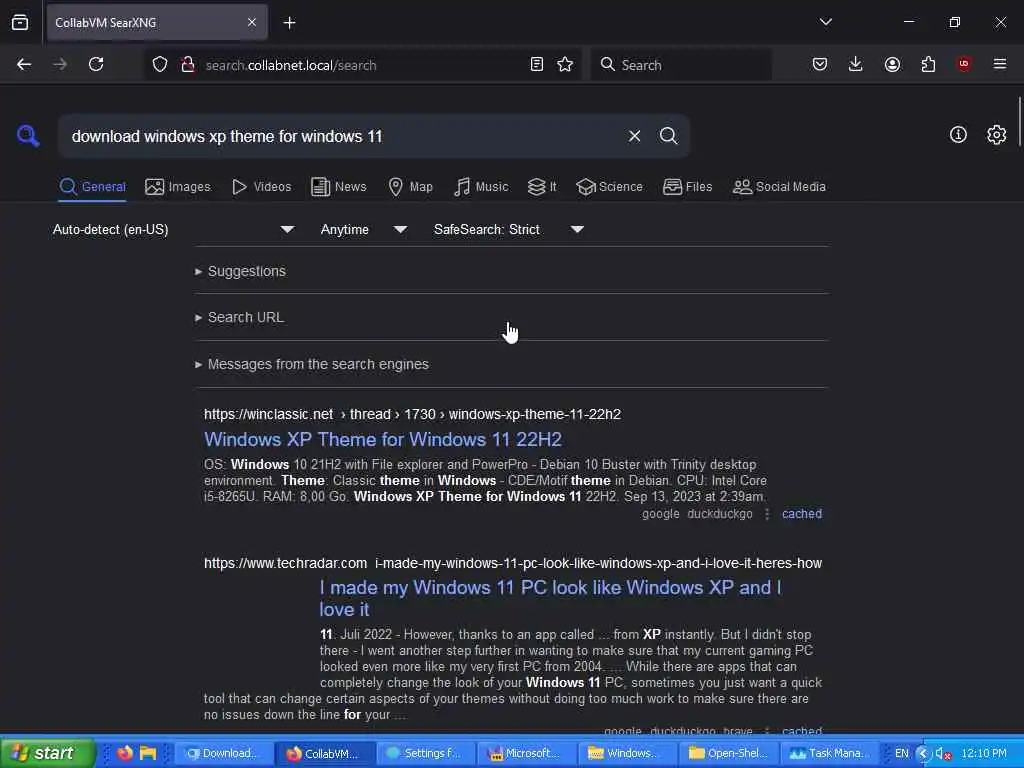Open the Windows XP start button
The height and width of the screenshot is (768, 1024).
pyautogui.click(x=46, y=753)
